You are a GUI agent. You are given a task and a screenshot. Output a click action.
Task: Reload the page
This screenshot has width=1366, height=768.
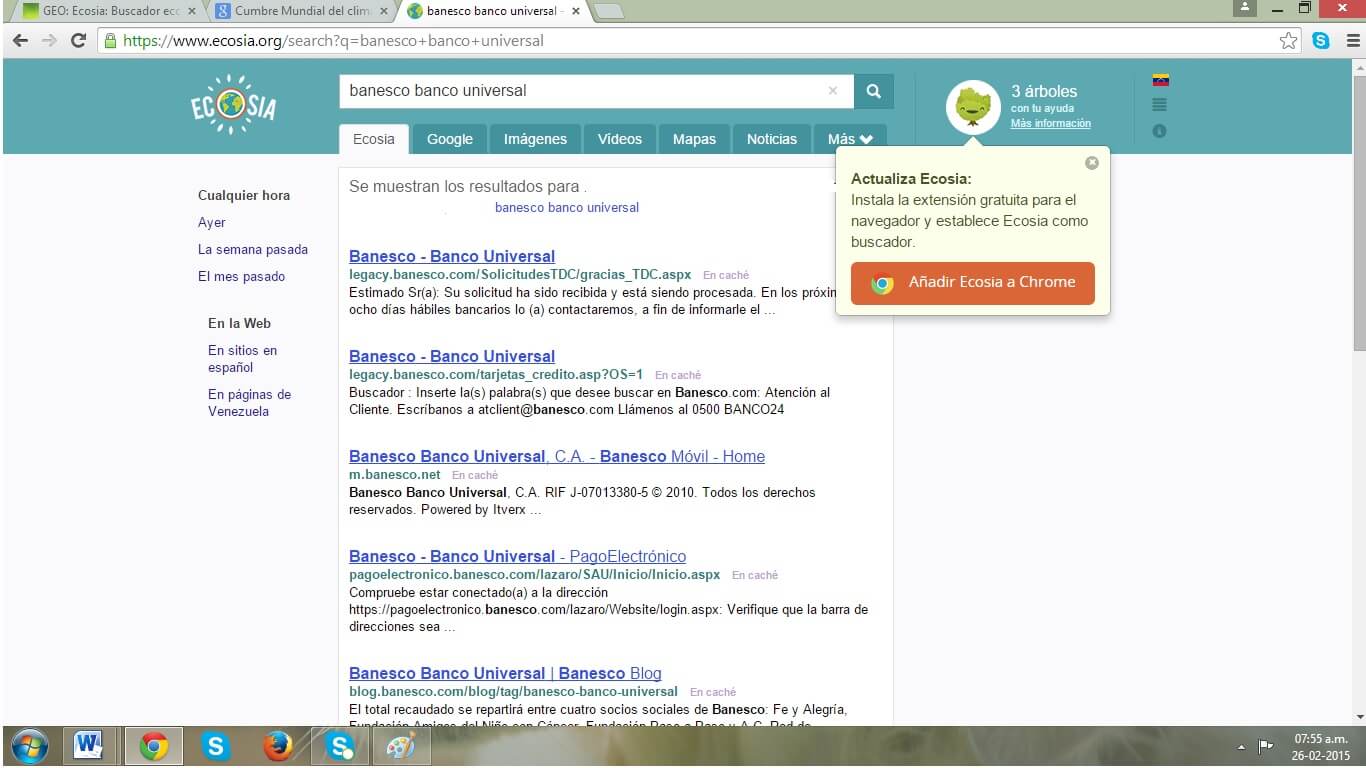(x=78, y=41)
